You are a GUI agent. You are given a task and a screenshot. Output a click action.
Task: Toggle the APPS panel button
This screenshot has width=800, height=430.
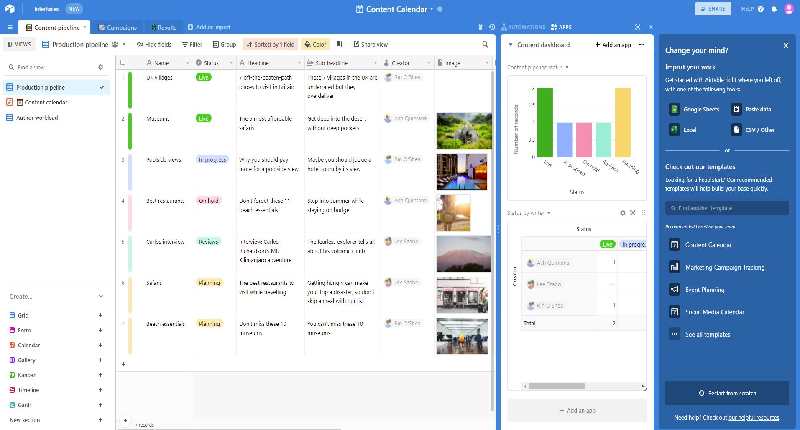pos(561,27)
